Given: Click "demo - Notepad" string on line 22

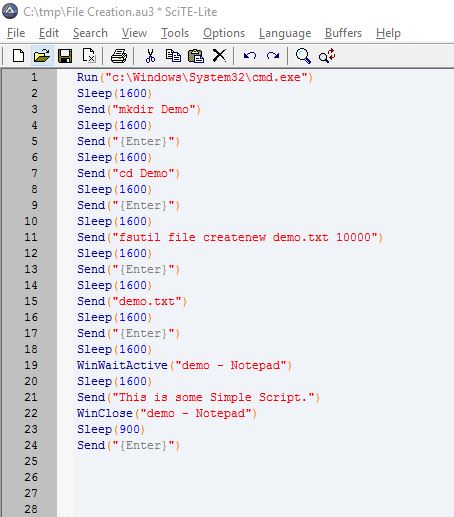Looking at the screenshot, I should (x=196, y=413).
